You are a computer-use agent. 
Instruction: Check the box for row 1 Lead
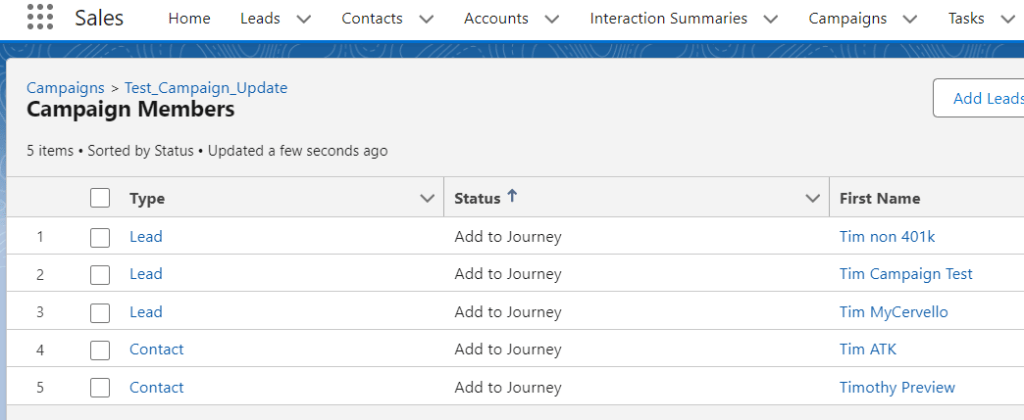(100, 237)
